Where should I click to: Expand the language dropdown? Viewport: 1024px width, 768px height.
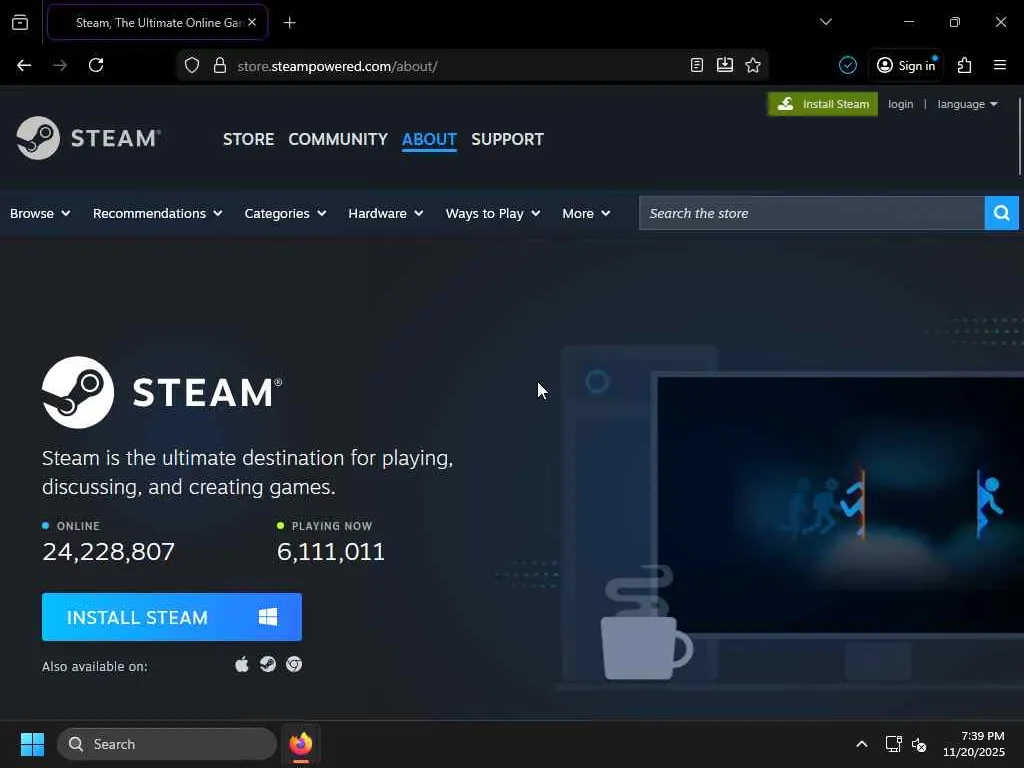967,104
